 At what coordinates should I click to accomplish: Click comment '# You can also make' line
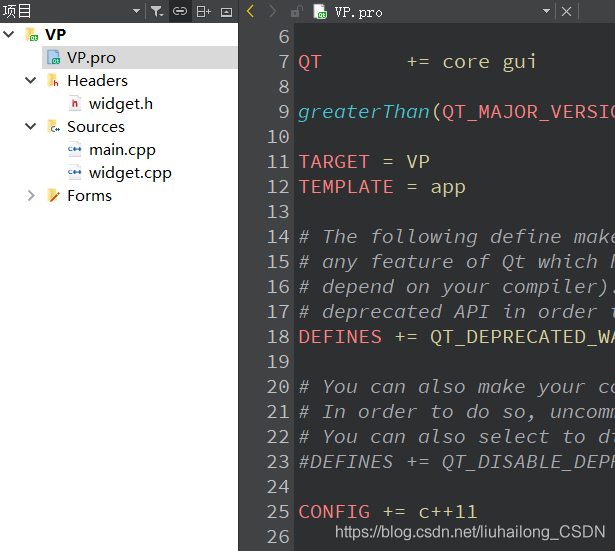click(457, 387)
